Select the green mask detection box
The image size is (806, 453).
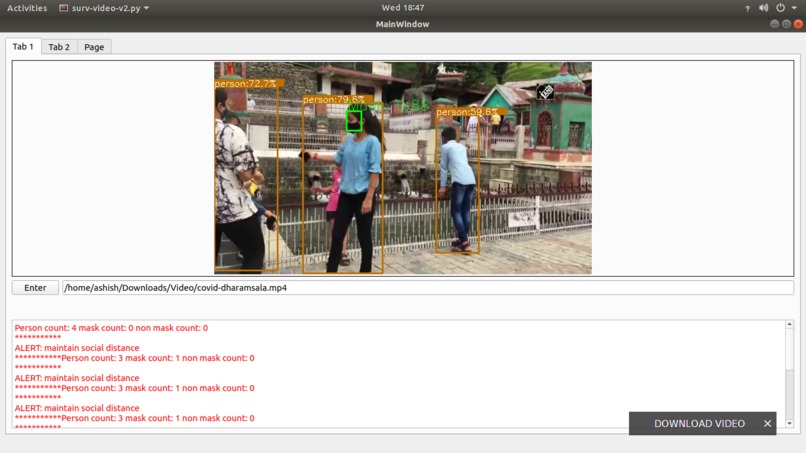pos(354,121)
